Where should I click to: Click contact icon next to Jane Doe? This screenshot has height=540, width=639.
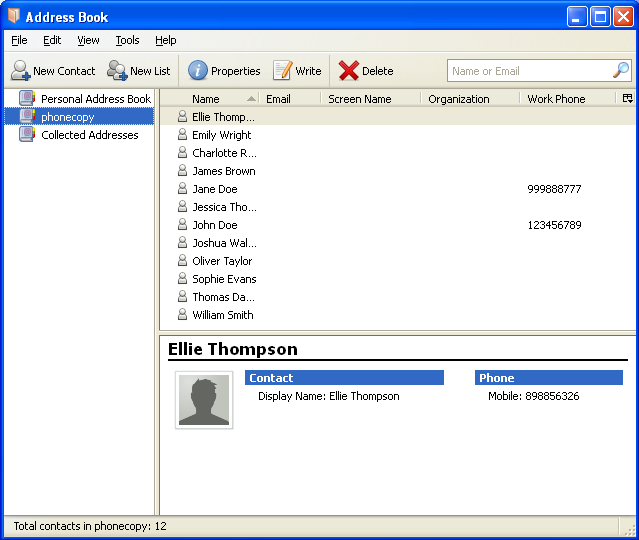183,188
